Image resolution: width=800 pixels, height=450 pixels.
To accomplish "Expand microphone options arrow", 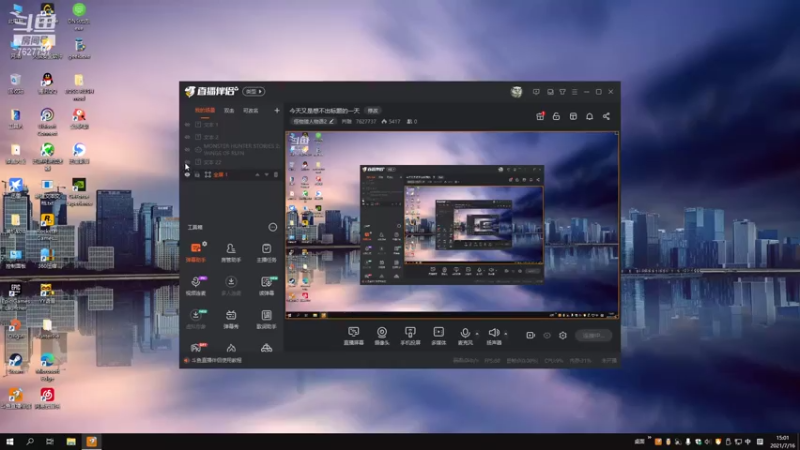I will [x=477, y=334].
